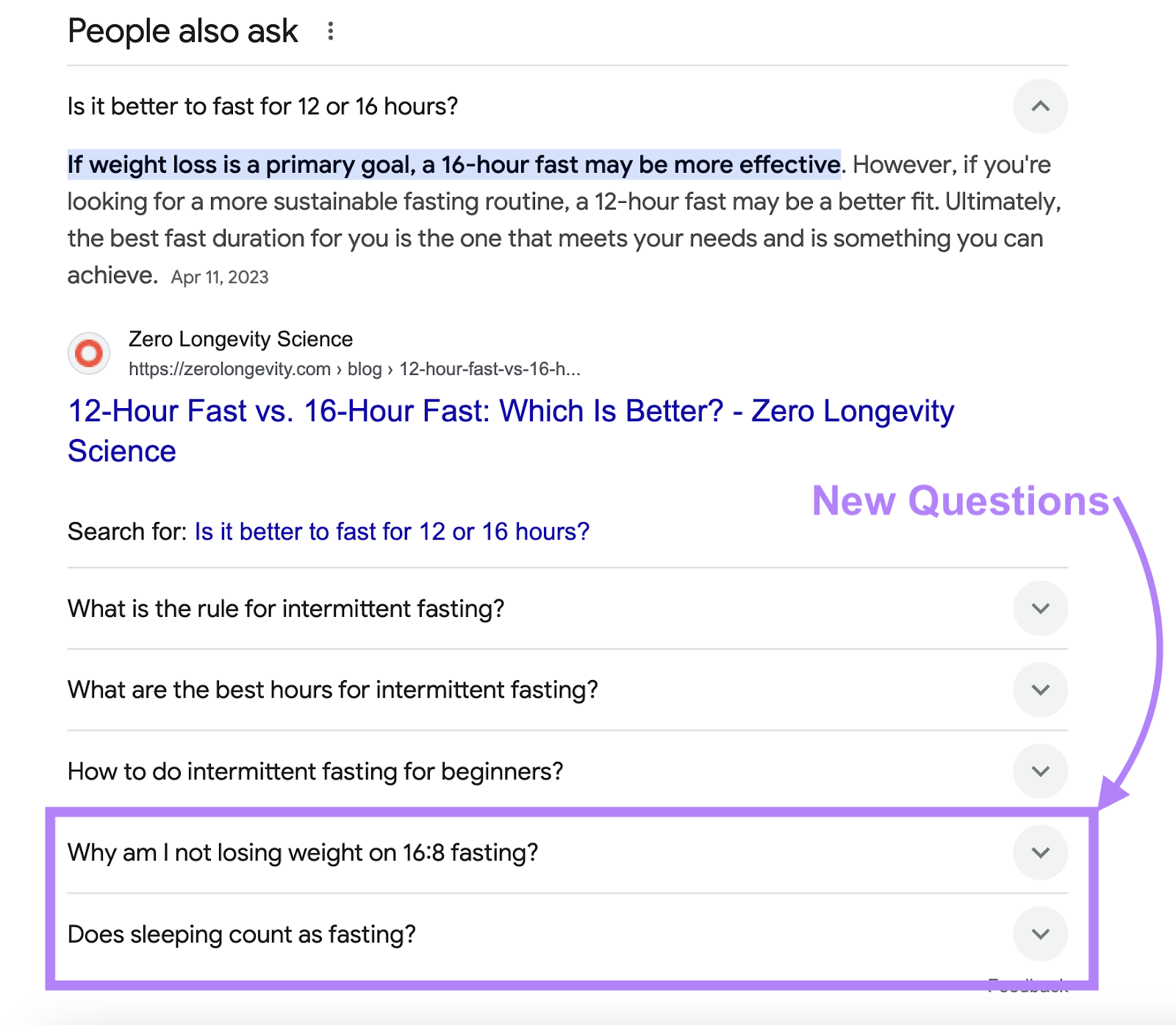The image size is (1176, 1025).
Task: Select the "Zero Longevity Science" source name
Action: click(x=240, y=339)
